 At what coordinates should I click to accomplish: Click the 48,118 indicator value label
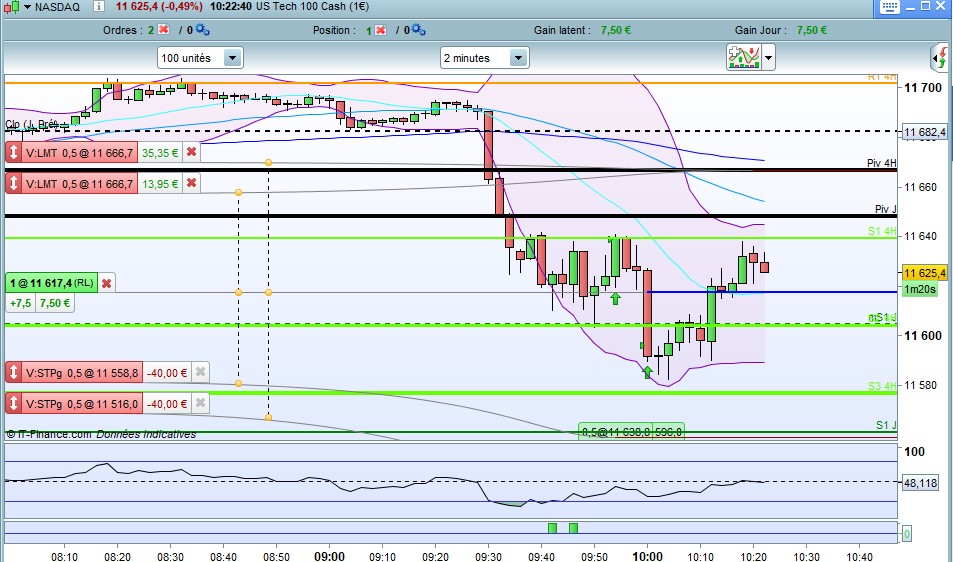[920, 483]
